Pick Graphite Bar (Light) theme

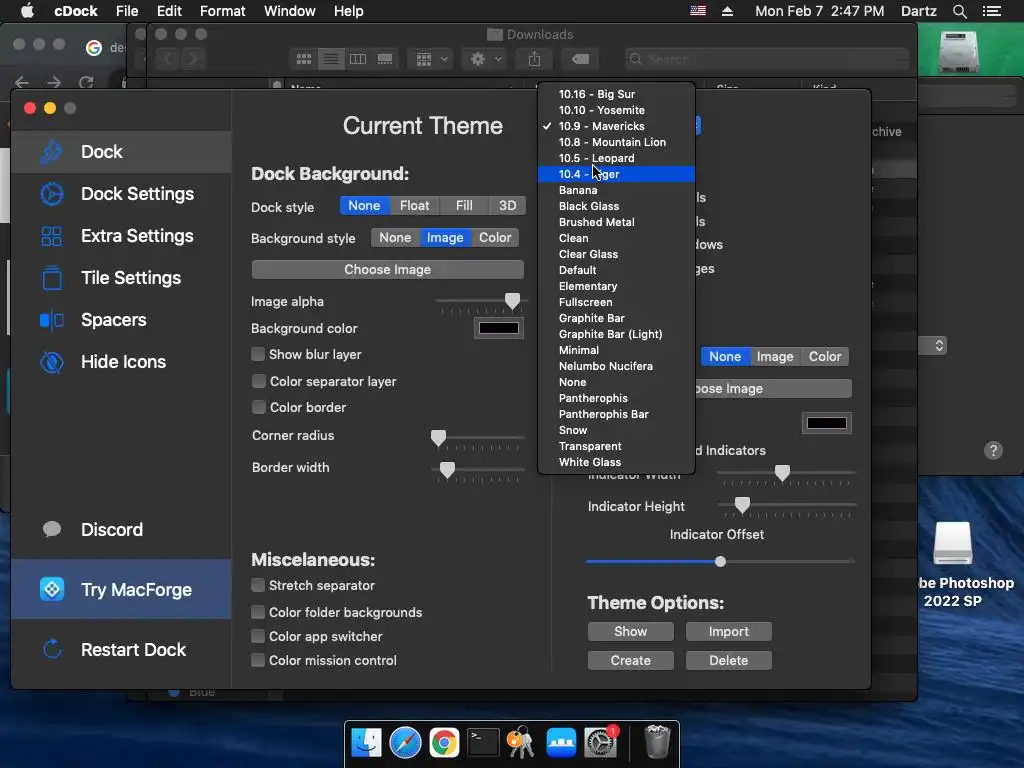point(616,334)
